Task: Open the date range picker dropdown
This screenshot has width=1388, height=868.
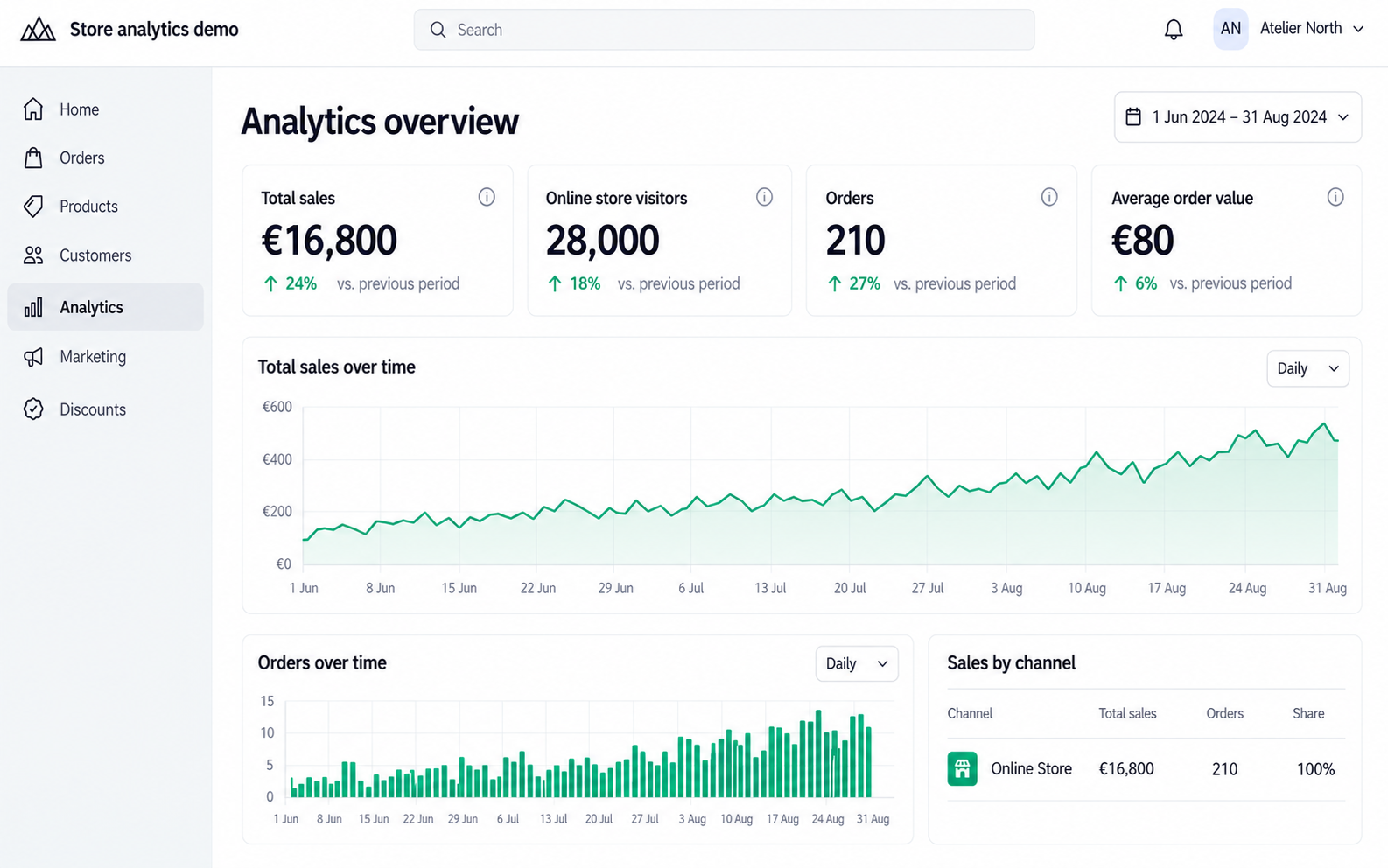Action: (x=1237, y=116)
